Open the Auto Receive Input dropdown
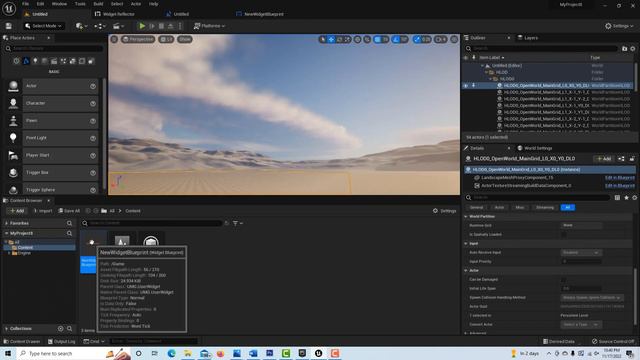This screenshot has width=640, height=360. tap(581, 253)
